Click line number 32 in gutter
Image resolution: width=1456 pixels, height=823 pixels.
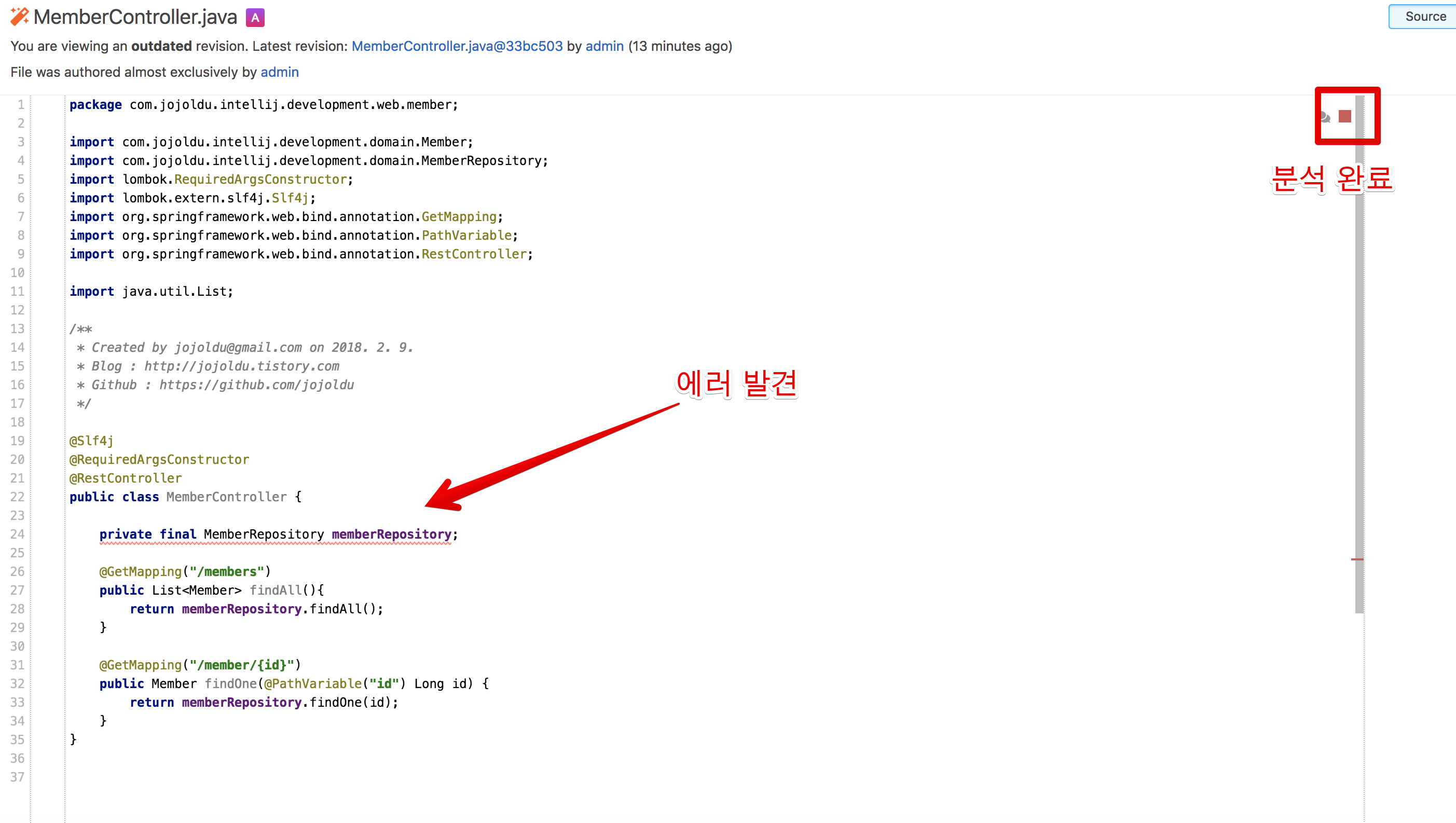(x=18, y=683)
